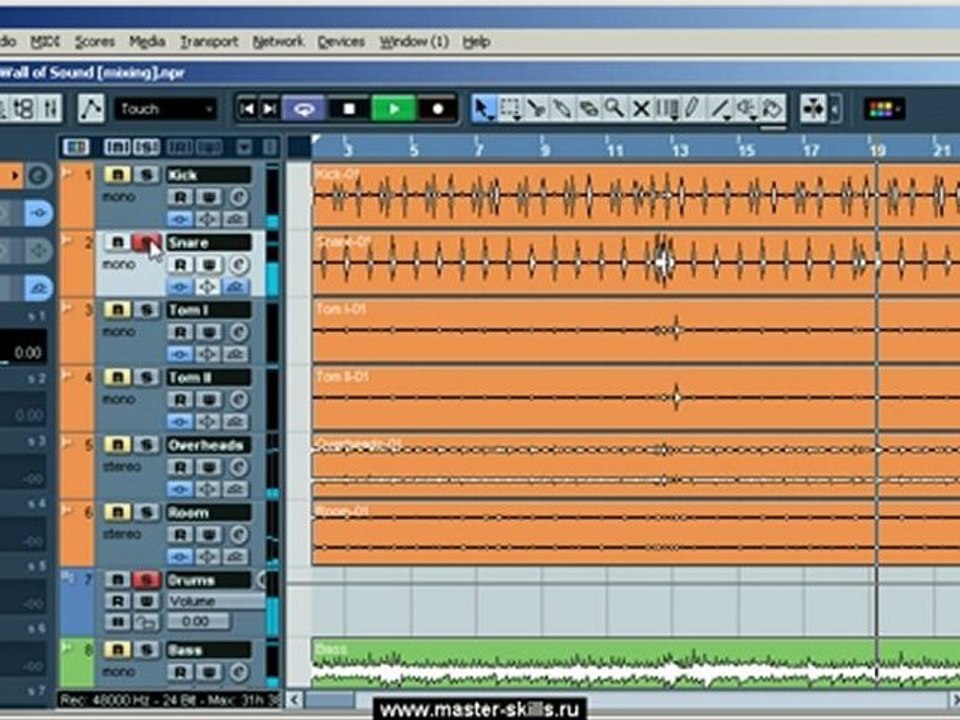Solo the Kick track
960x720 pixels.
(x=146, y=175)
